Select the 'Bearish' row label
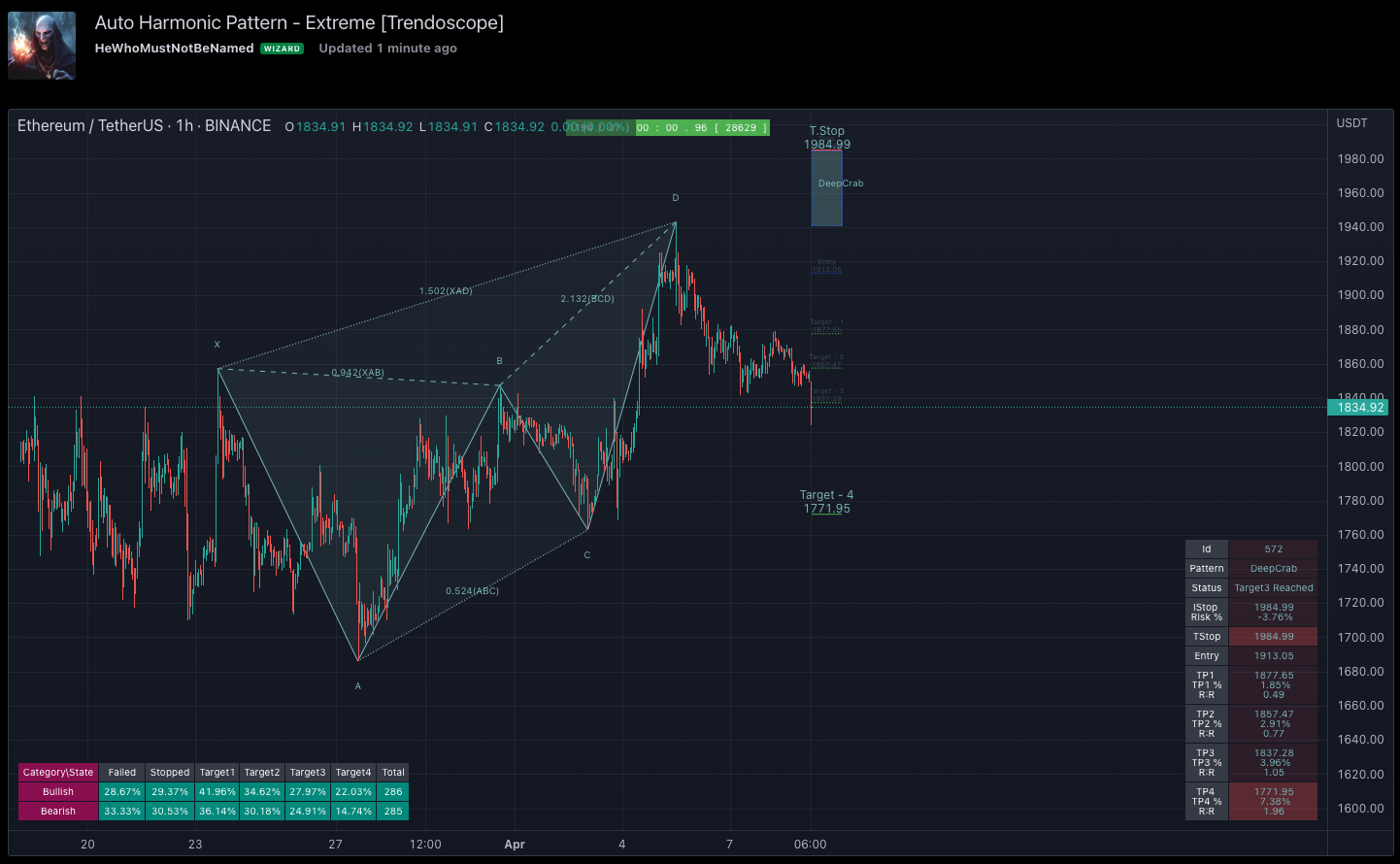The width and height of the screenshot is (1400, 864). 58,812
